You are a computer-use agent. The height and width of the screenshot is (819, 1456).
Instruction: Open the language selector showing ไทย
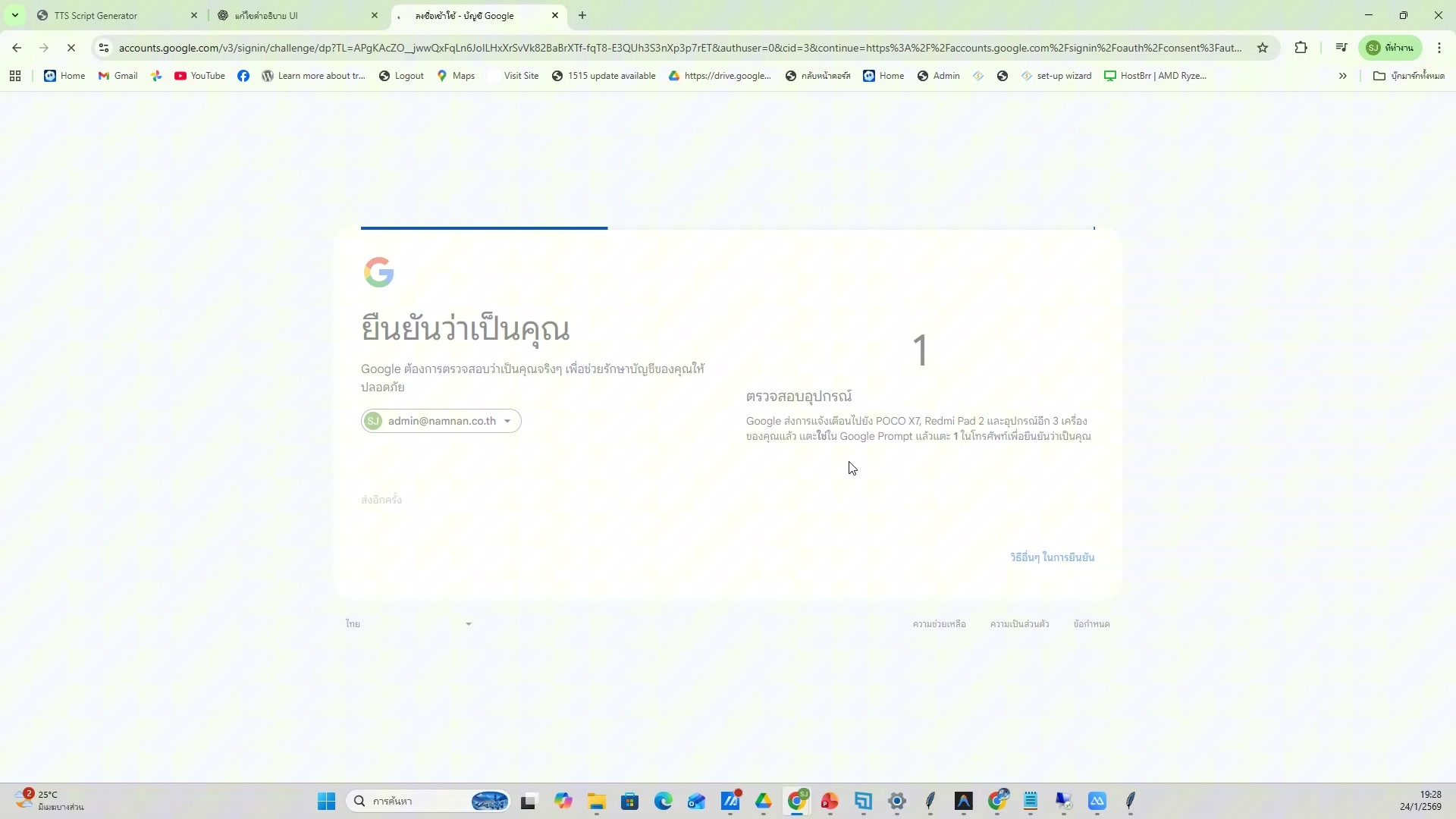click(409, 623)
